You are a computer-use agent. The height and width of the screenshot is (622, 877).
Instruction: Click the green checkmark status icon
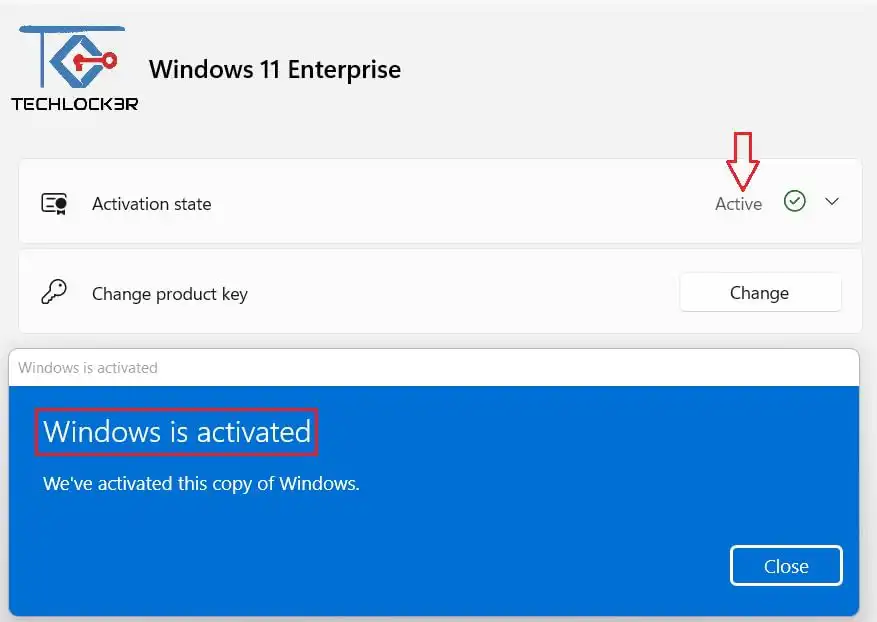795,202
